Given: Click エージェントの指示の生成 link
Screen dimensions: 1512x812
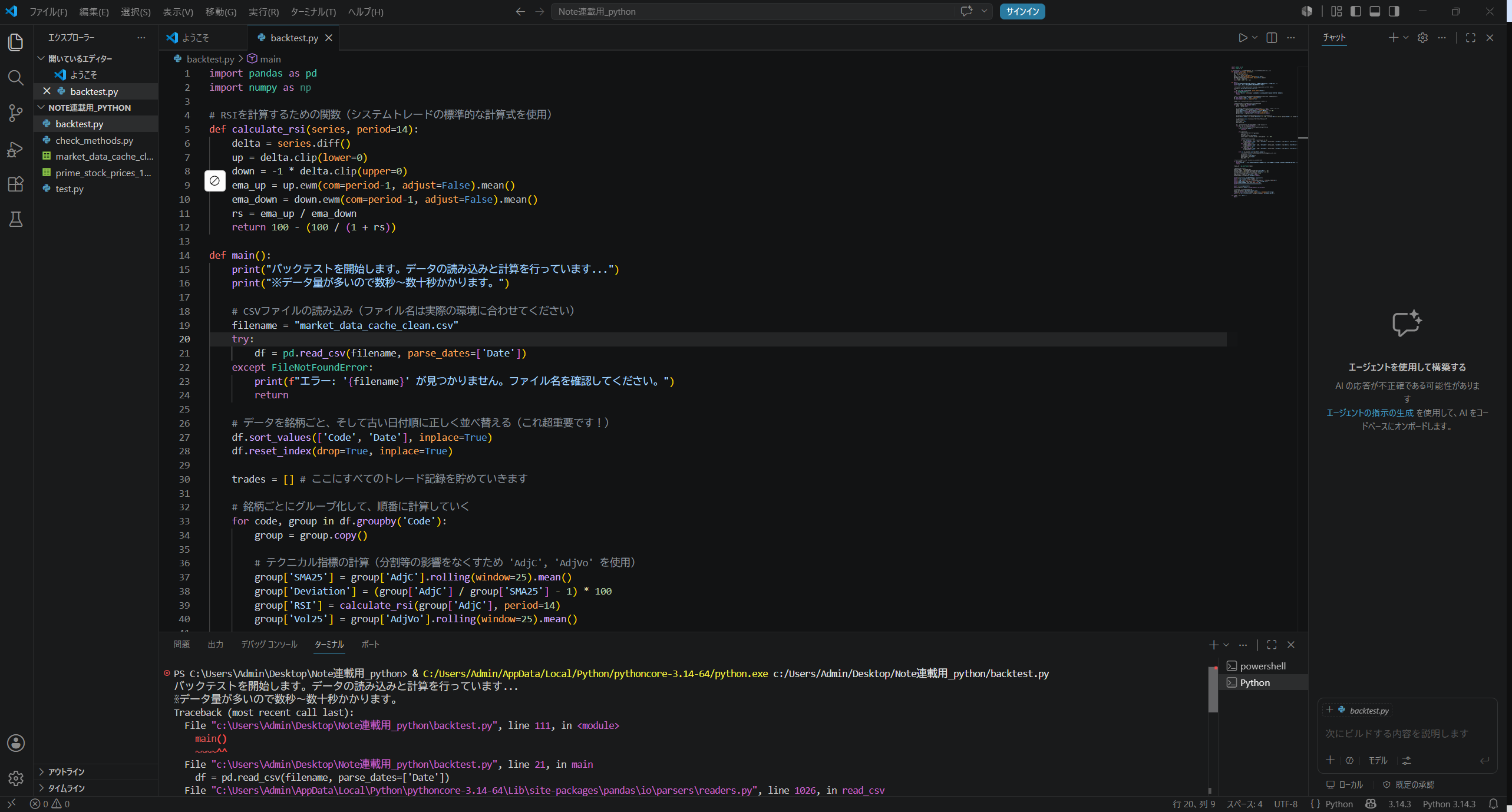Looking at the screenshot, I should [x=1369, y=413].
